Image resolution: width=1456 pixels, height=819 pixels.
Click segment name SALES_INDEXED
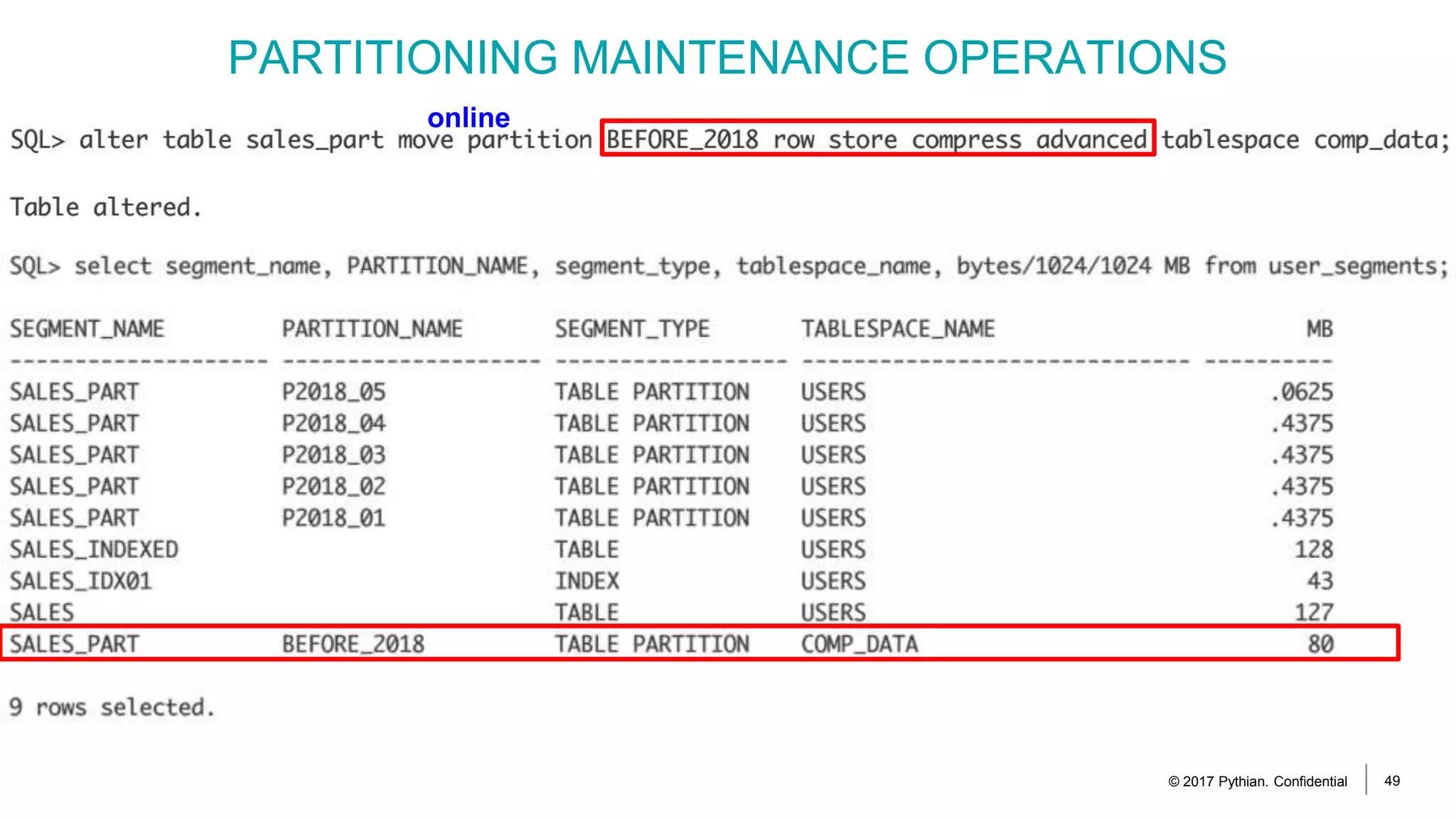point(94,550)
